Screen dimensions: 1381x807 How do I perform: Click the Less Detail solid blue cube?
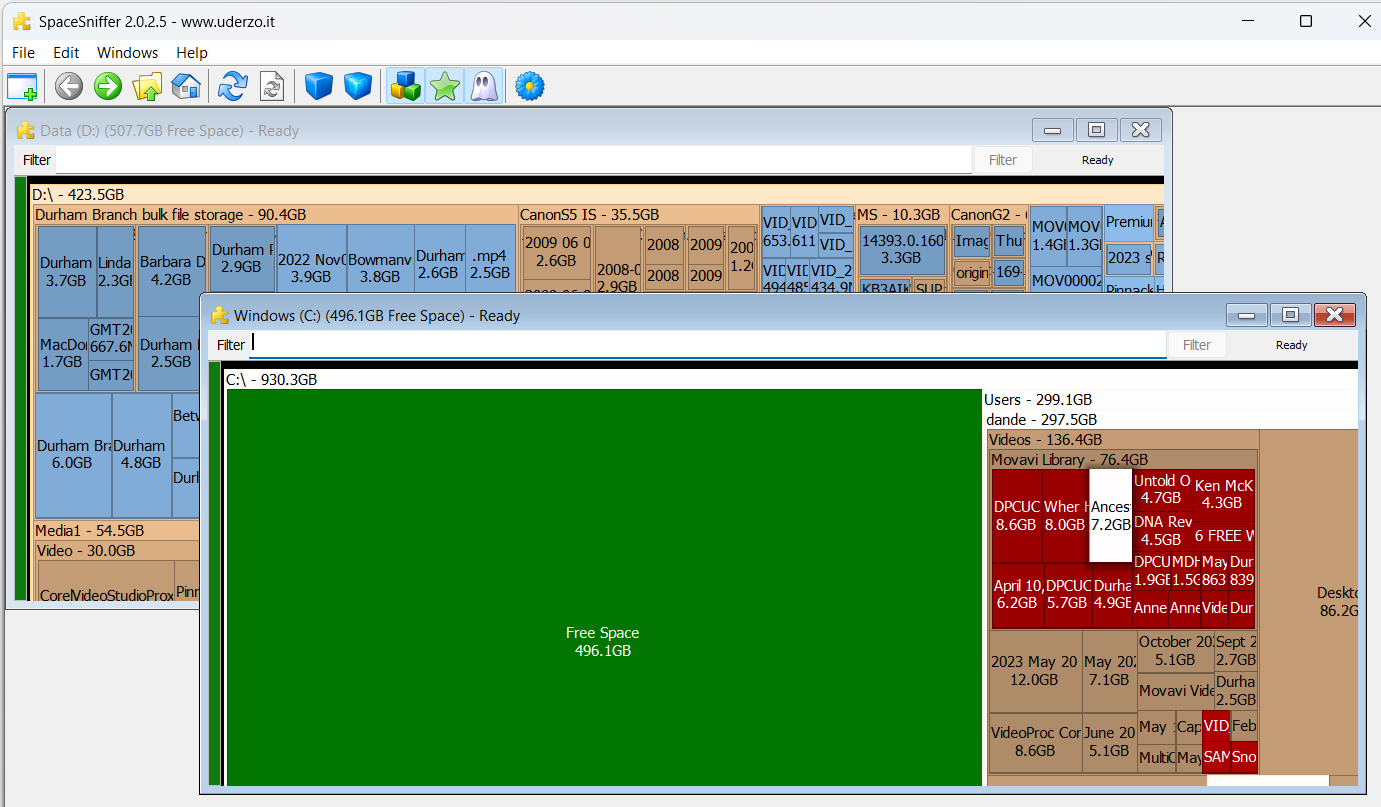click(x=318, y=87)
